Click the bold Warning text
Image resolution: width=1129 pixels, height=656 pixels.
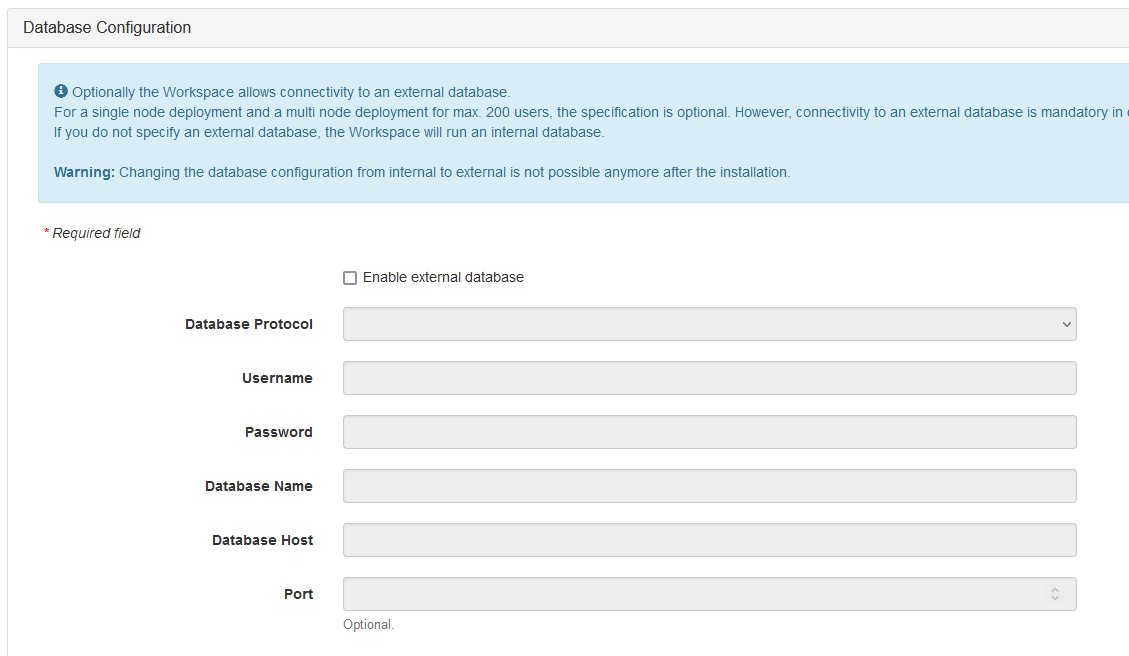(x=84, y=172)
